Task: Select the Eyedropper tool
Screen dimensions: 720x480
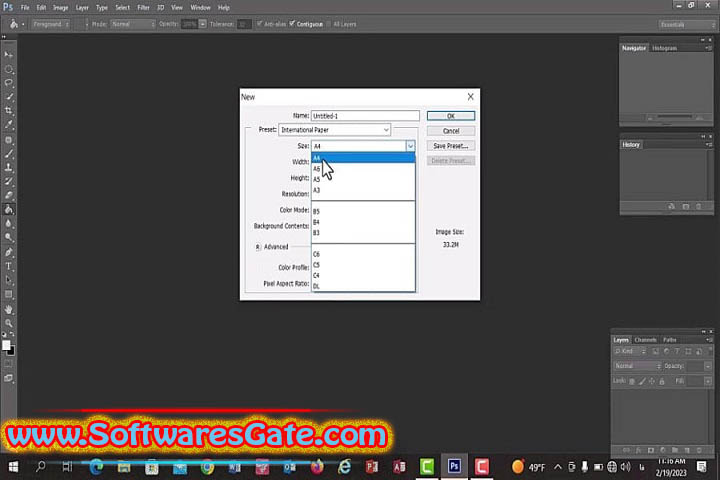Action: pyautogui.click(x=8, y=125)
